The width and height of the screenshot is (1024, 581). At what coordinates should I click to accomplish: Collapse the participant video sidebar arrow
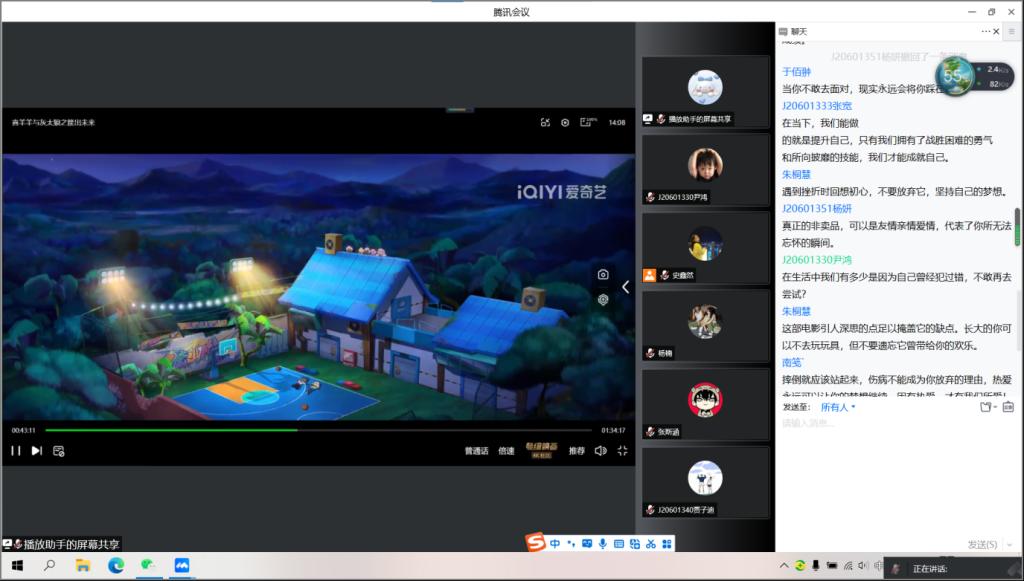pyautogui.click(x=626, y=287)
